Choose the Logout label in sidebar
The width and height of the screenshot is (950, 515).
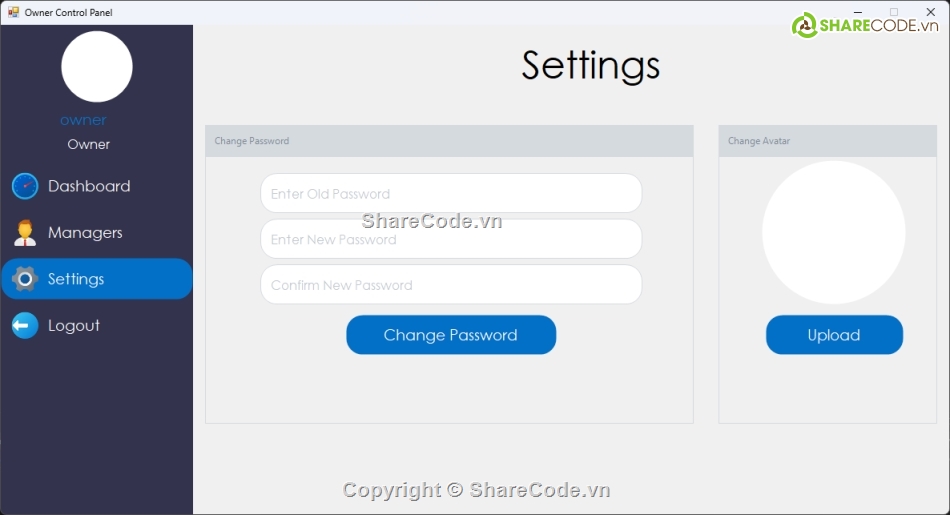tap(74, 326)
